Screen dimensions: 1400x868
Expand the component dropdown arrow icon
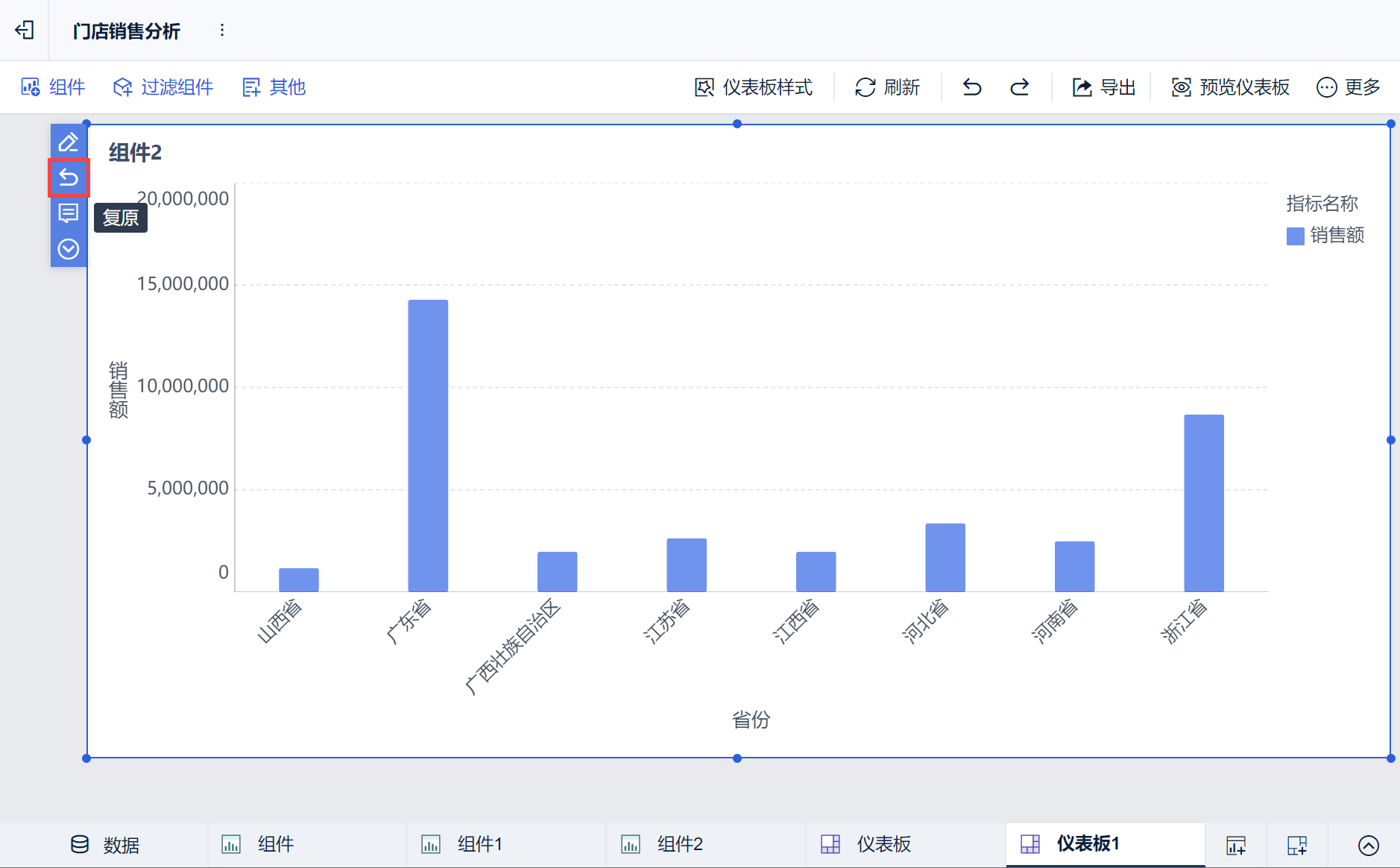69,249
